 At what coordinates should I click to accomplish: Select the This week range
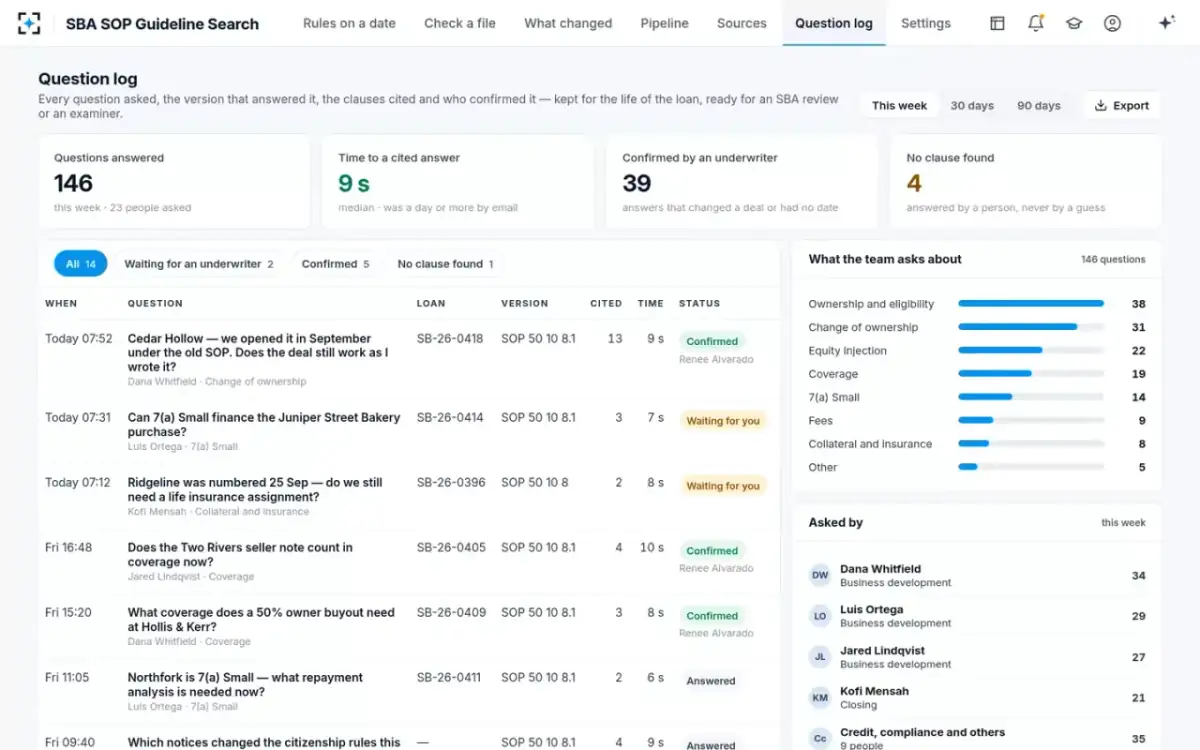coord(899,105)
